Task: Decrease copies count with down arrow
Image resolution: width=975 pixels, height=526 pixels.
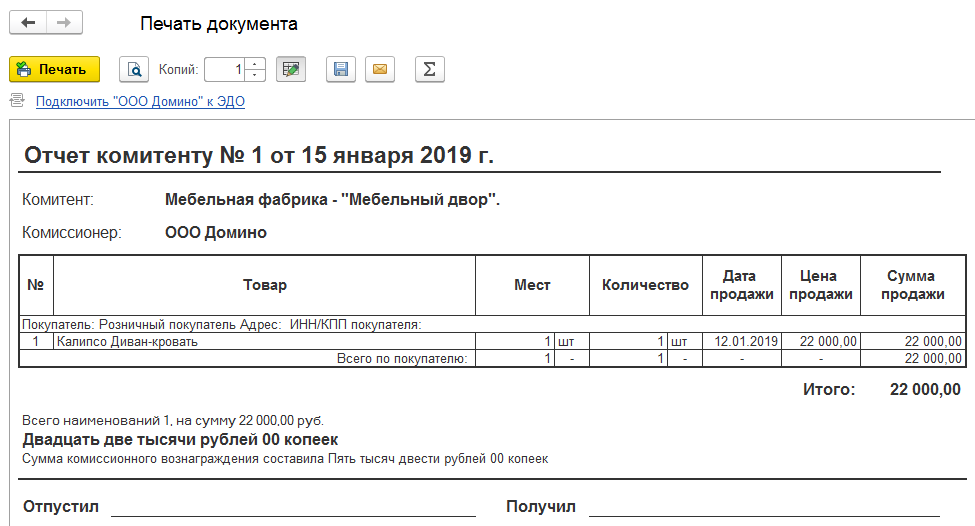Action: click(255, 75)
